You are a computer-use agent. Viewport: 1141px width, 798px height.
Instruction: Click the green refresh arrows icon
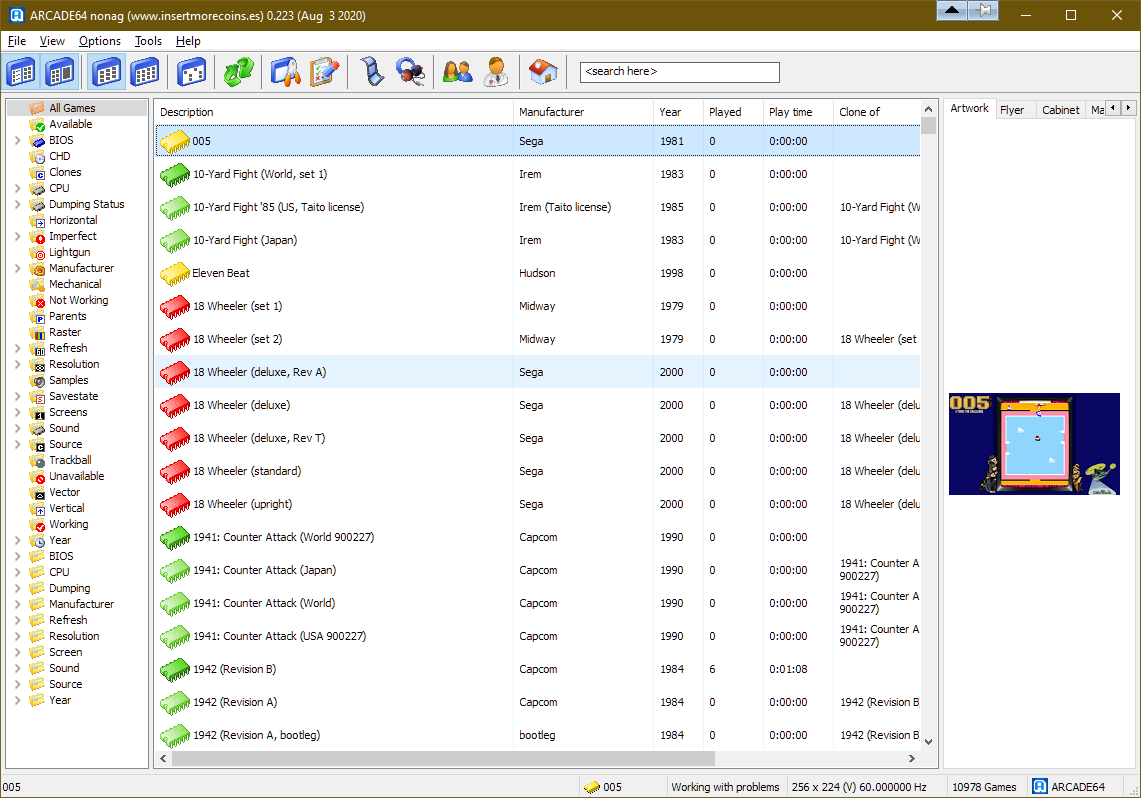[239, 72]
